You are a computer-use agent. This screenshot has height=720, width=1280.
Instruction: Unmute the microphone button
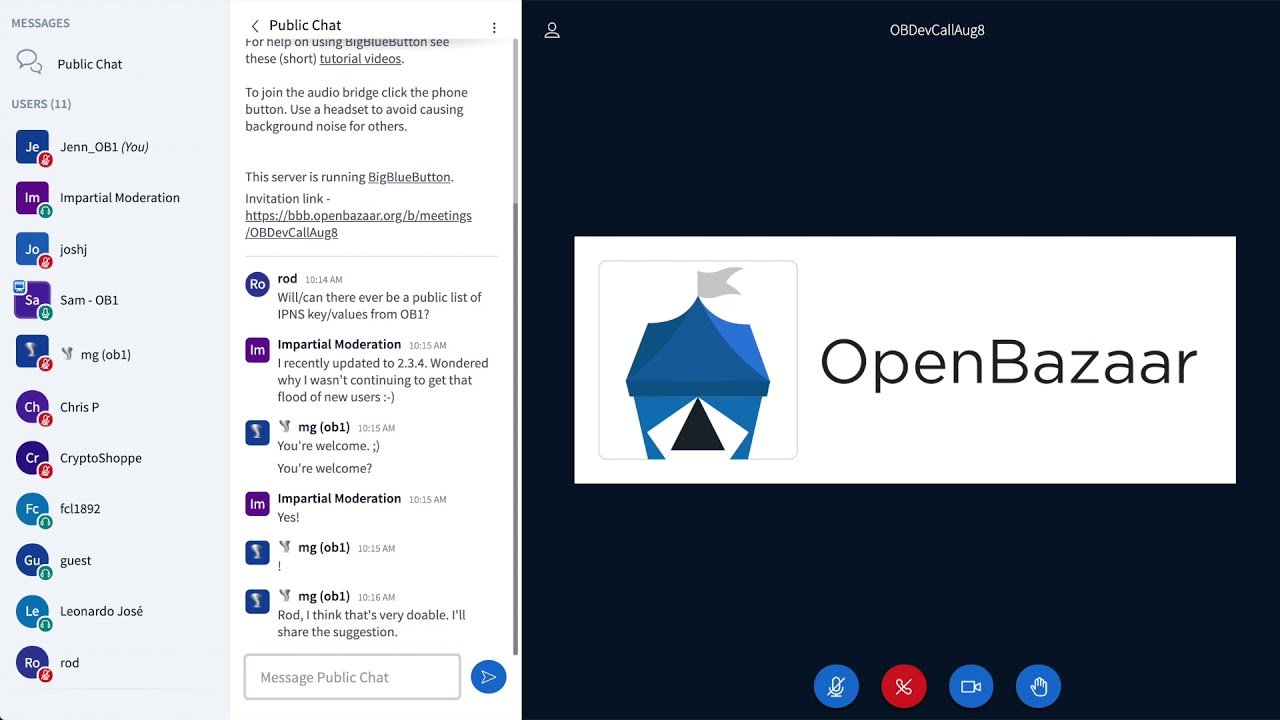(x=836, y=687)
